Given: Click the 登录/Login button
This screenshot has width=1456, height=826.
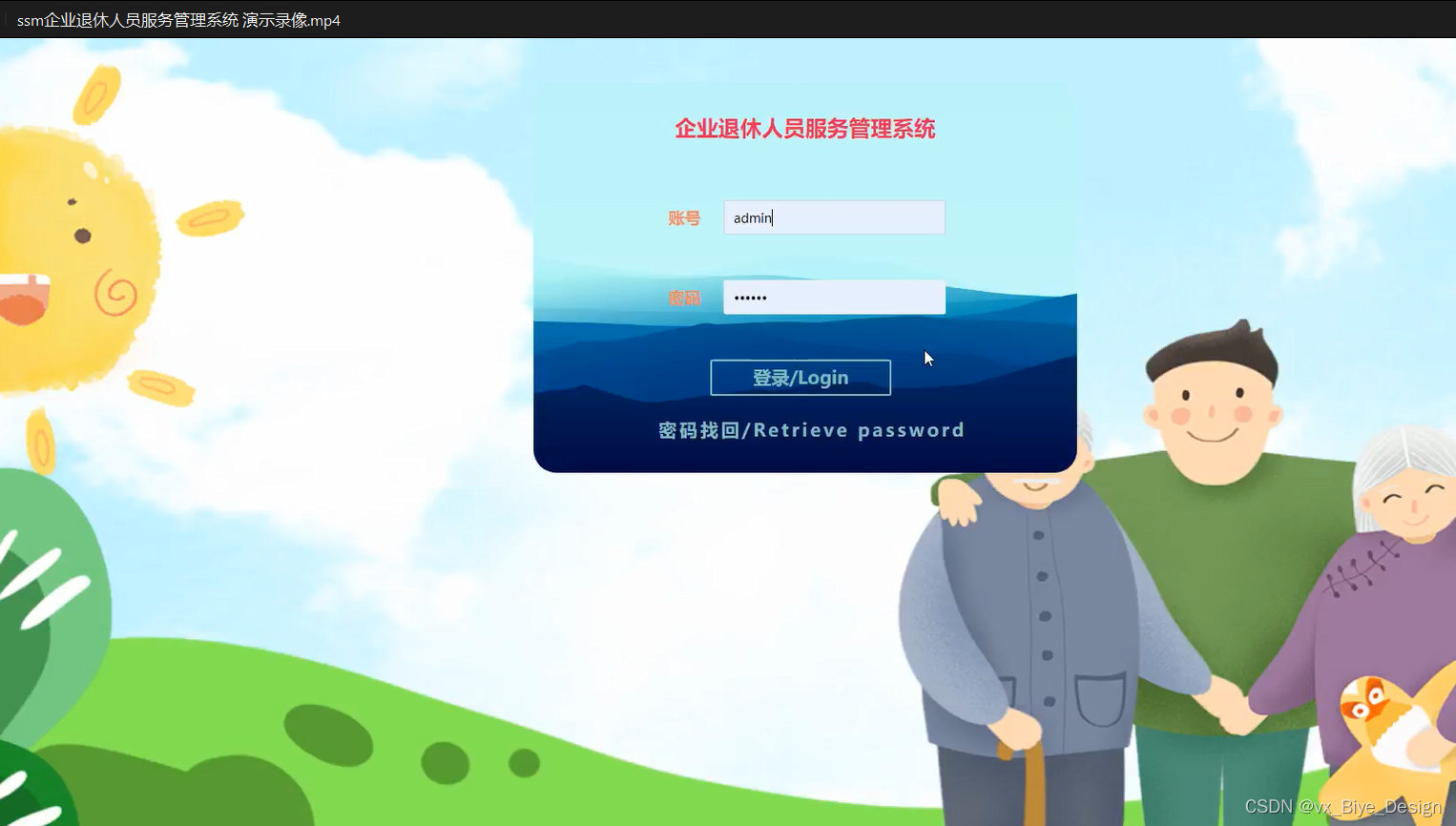Looking at the screenshot, I should [x=801, y=378].
